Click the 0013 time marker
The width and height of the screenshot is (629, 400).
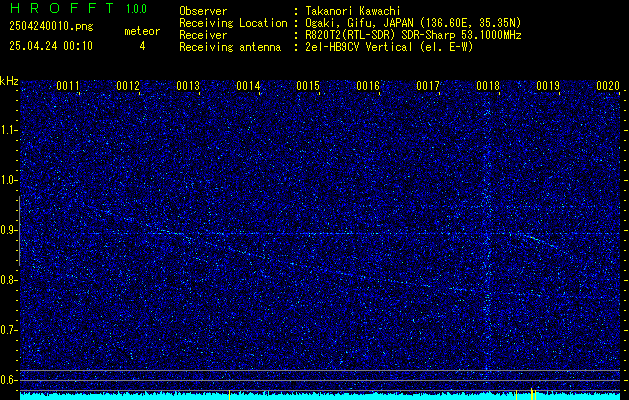coord(188,86)
